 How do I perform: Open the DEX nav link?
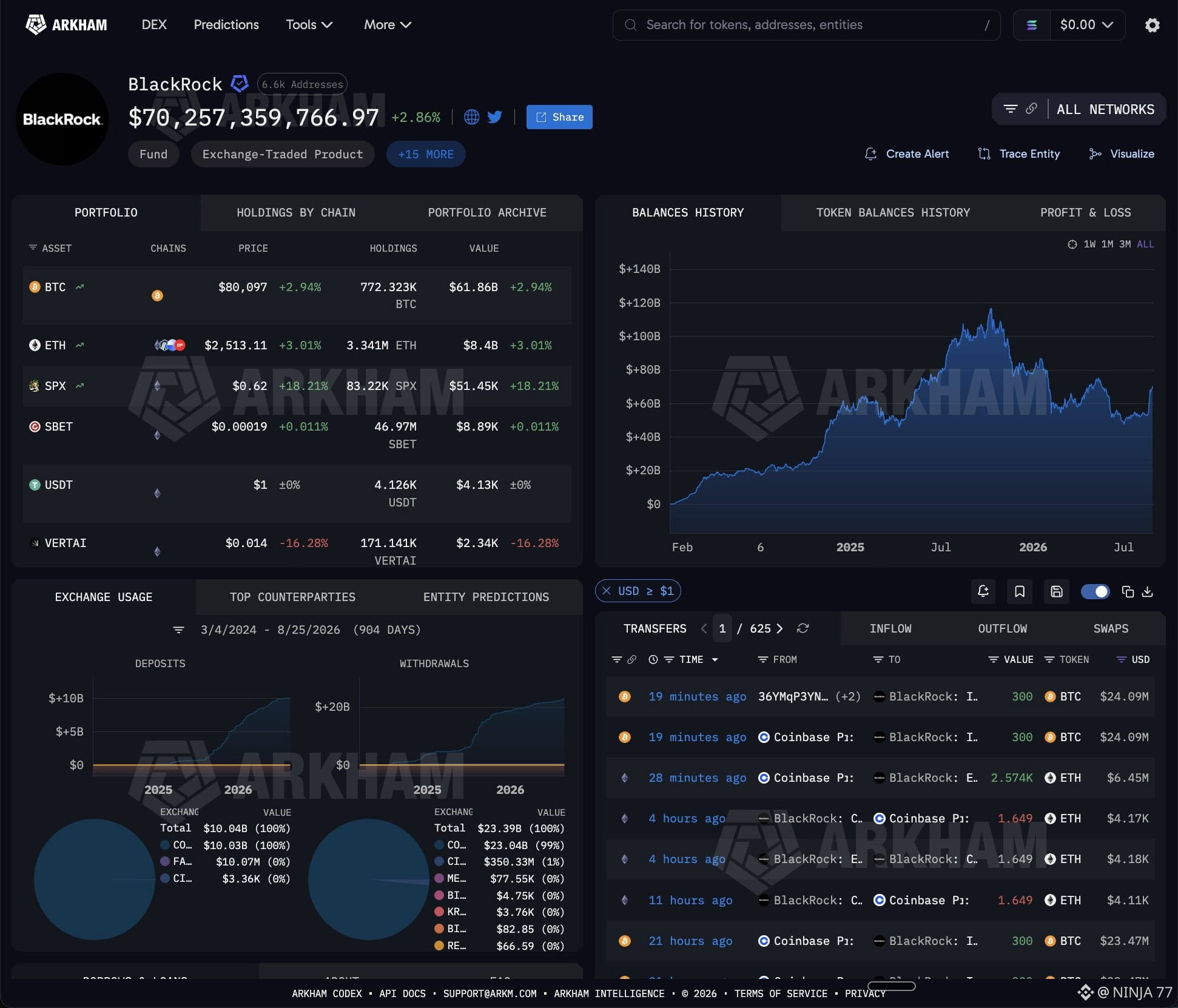click(x=154, y=25)
